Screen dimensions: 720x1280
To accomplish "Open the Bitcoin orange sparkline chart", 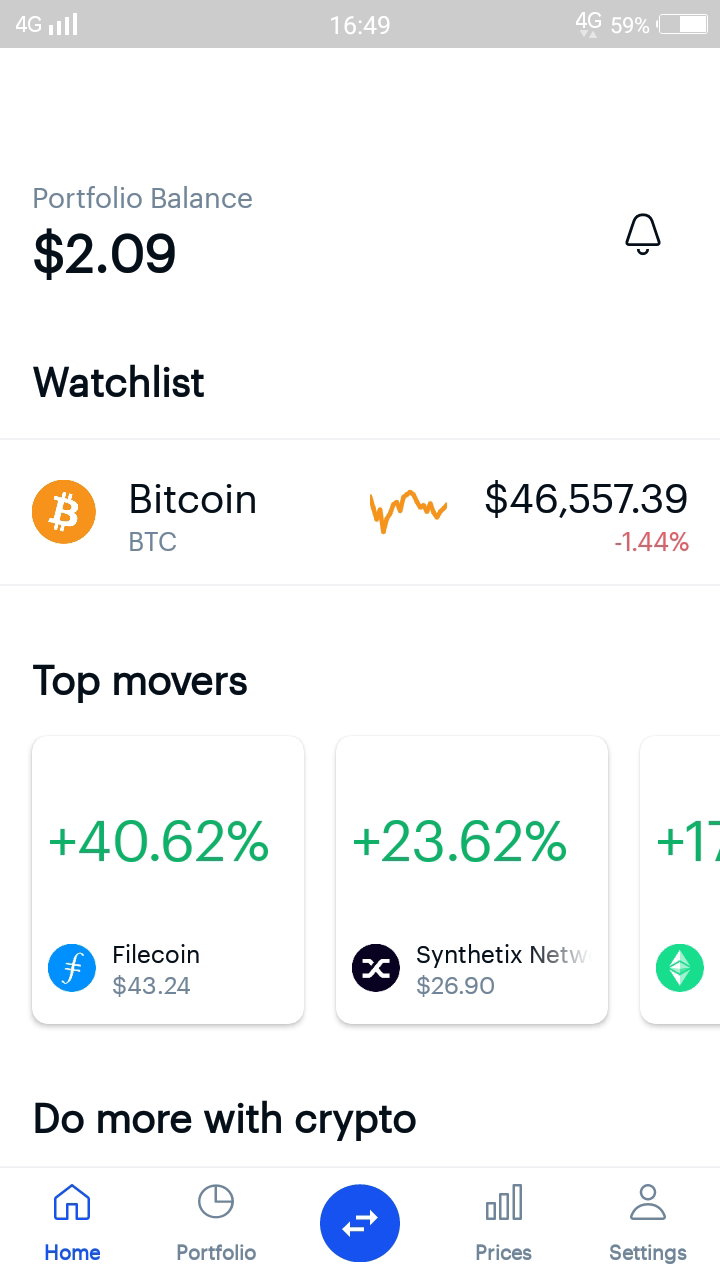I will point(408,512).
